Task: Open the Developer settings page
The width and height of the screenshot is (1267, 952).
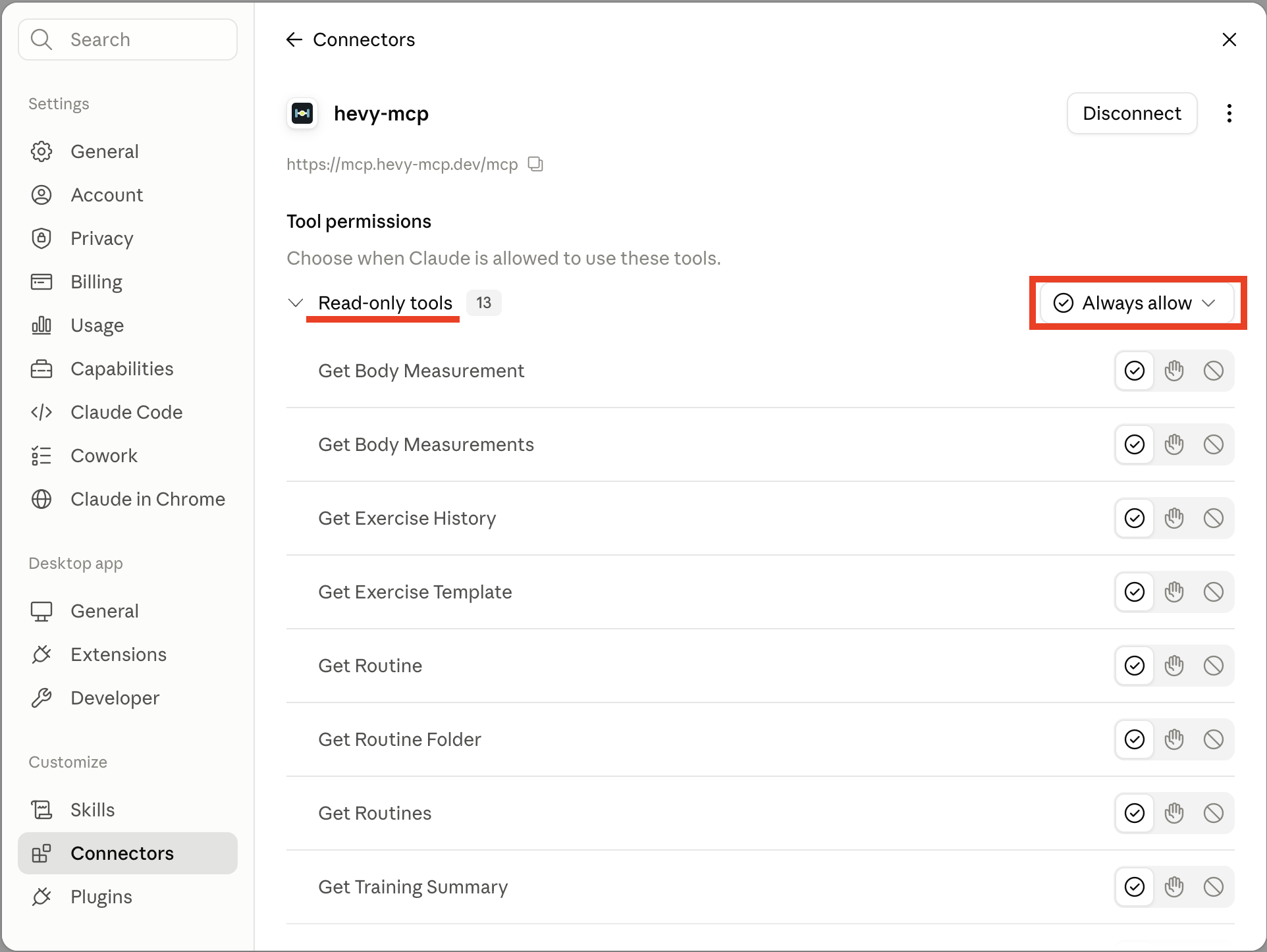Action: pyautogui.click(x=128, y=698)
